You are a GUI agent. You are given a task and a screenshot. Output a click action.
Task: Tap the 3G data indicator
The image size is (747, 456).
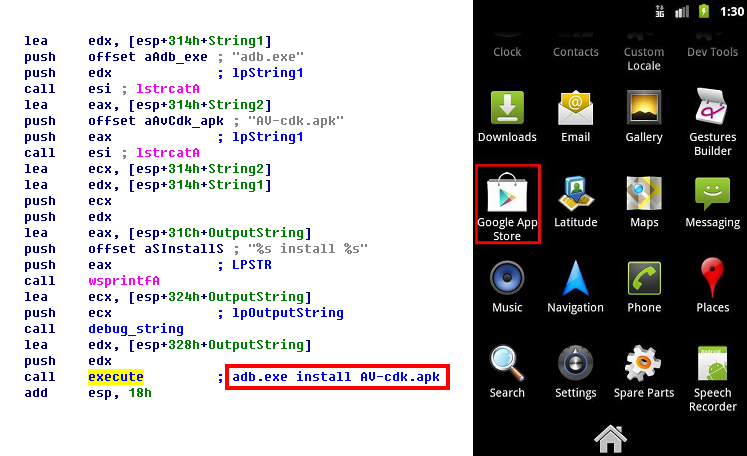660,11
